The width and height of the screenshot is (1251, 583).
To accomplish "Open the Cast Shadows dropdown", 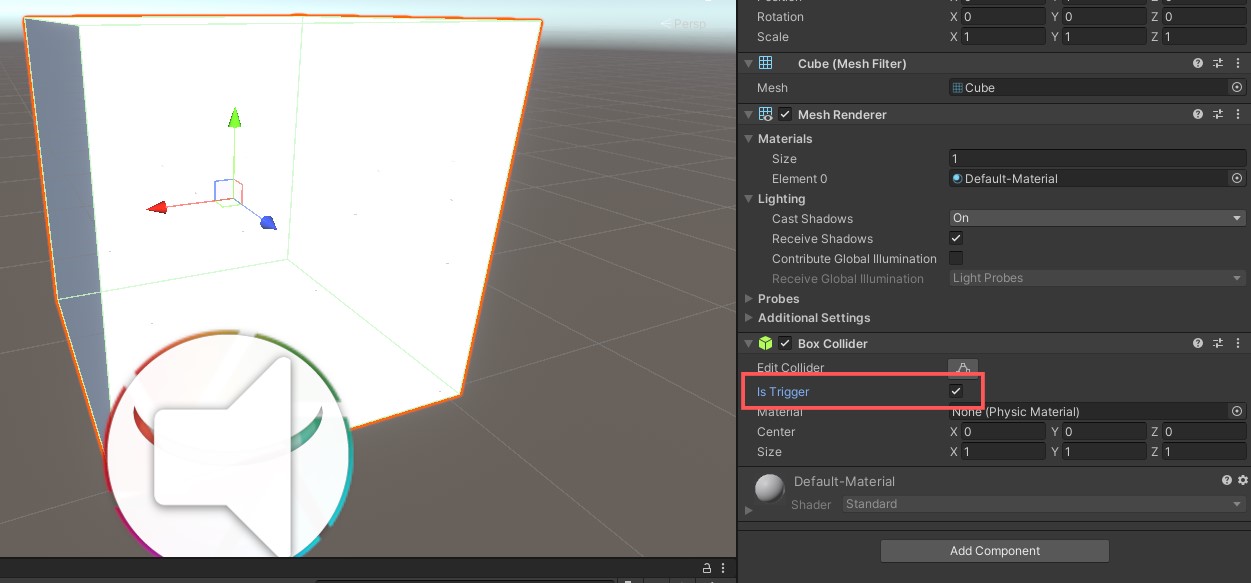I will [x=1096, y=218].
